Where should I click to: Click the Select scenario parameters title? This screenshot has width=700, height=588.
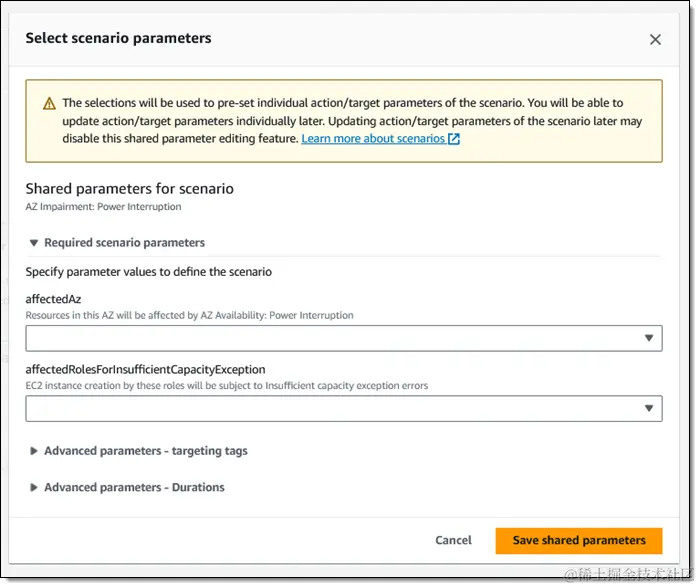(118, 39)
